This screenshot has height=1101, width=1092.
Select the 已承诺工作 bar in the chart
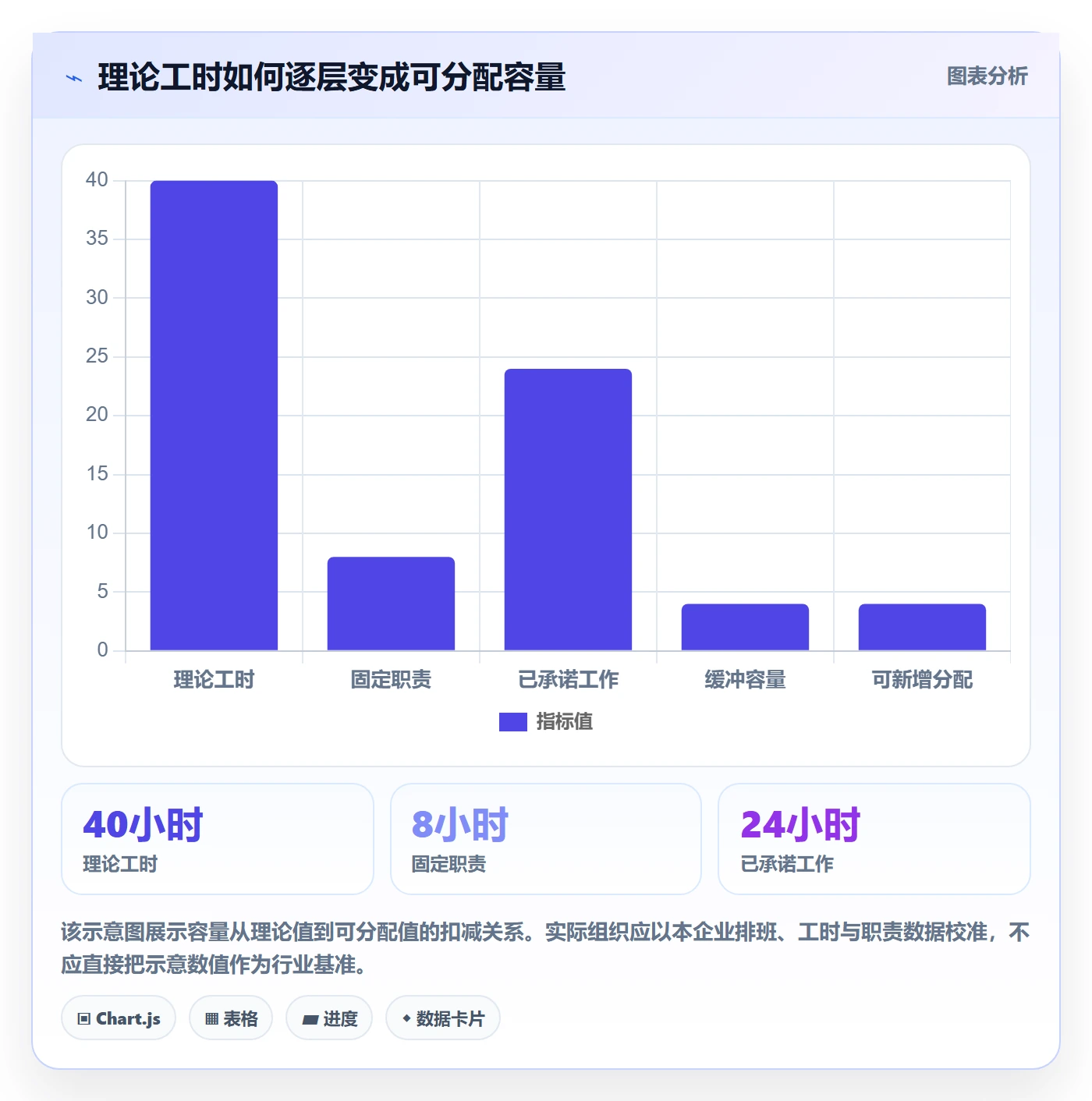coord(568,509)
